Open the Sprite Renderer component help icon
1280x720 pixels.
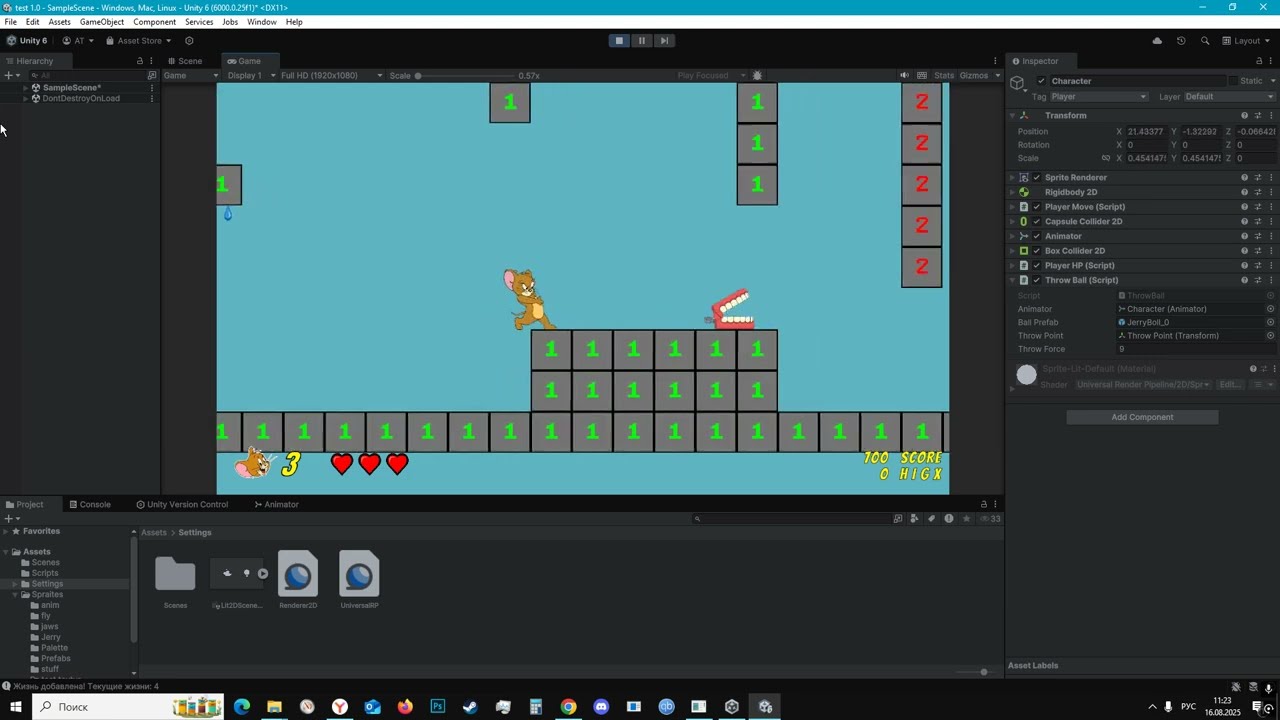pyautogui.click(x=1244, y=178)
